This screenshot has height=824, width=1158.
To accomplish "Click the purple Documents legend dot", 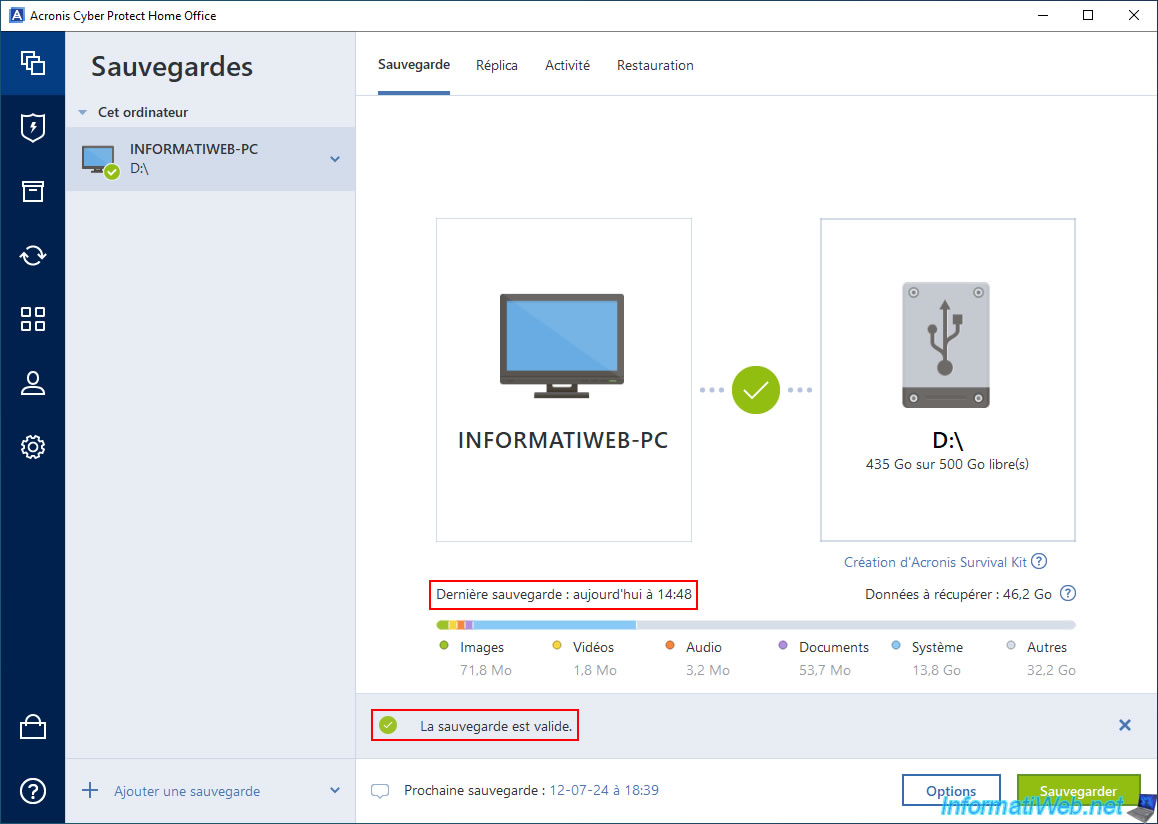I will point(783,645).
